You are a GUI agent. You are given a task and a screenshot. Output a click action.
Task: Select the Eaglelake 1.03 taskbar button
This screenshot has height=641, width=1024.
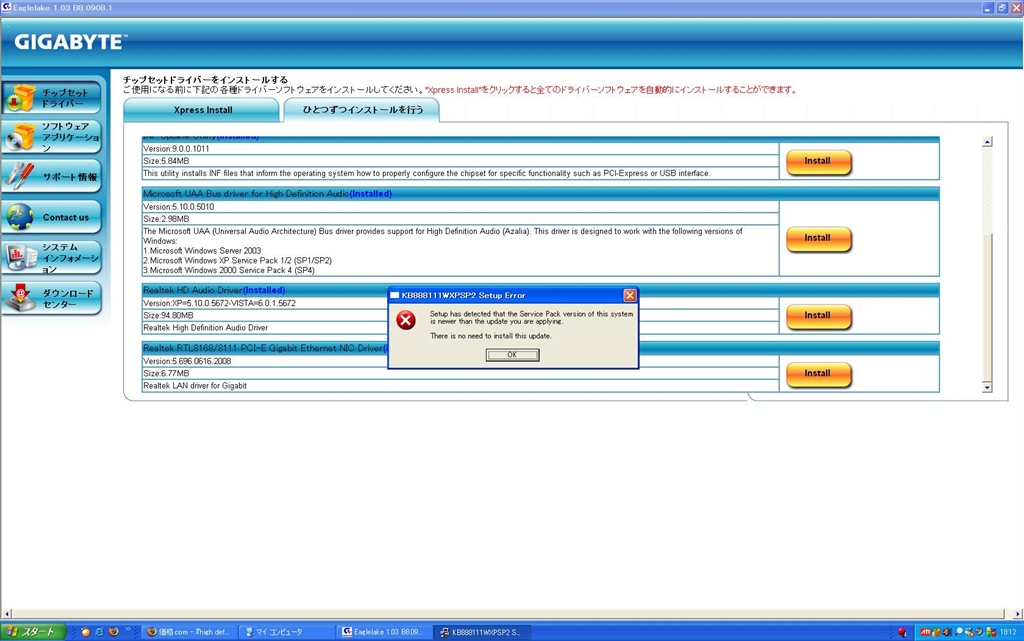click(x=385, y=632)
